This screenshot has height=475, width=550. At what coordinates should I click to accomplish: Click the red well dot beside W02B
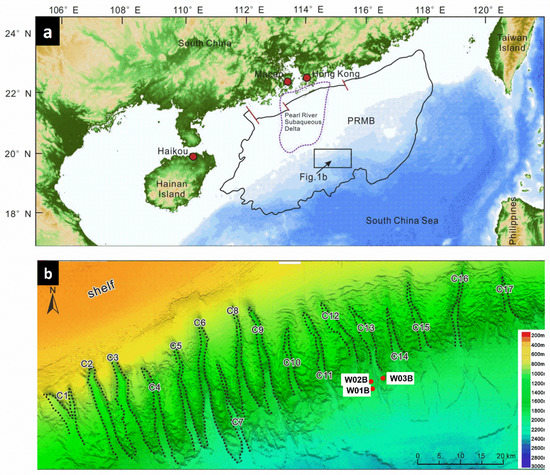(x=371, y=381)
